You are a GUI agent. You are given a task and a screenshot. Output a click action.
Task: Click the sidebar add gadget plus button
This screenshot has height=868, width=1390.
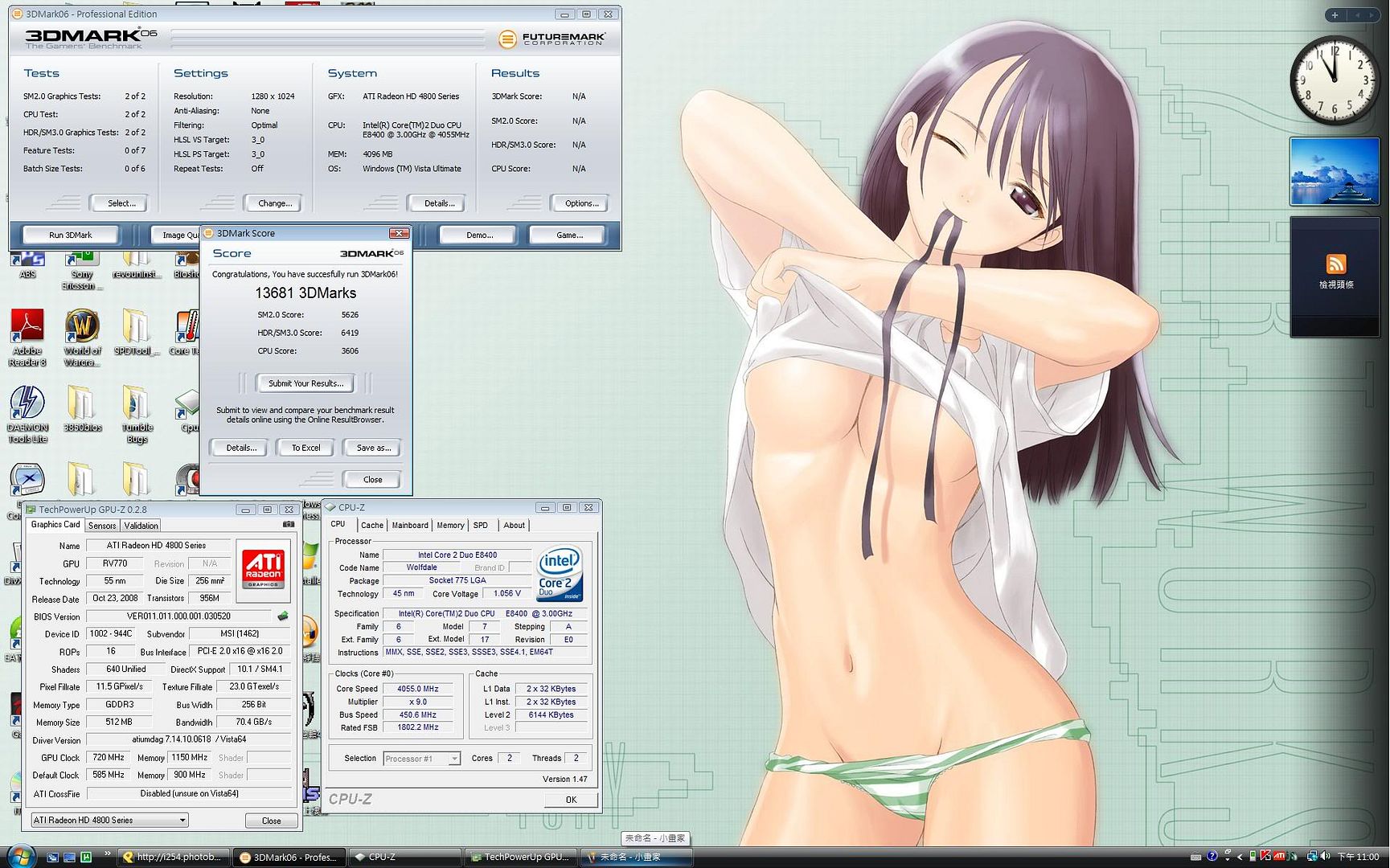click(1334, 15)
